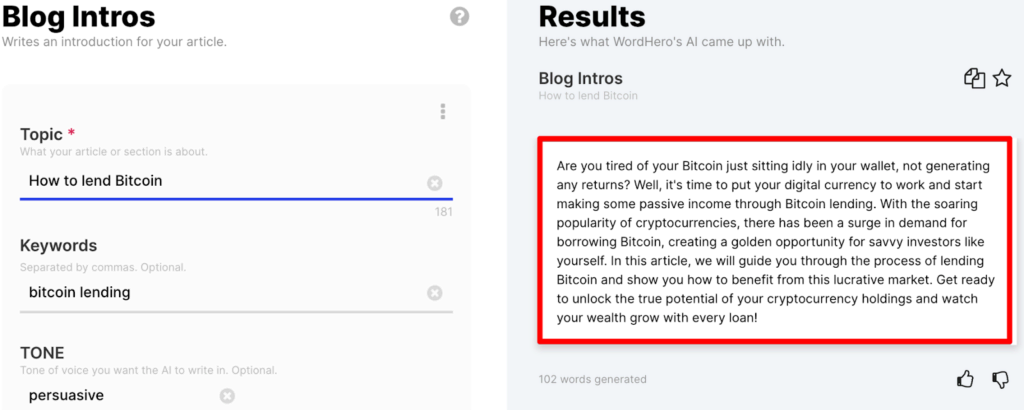Give the result a thumbs down
Viewport: 1024px width, 410px height.
pyautogui.click(x=1000, y=379)
